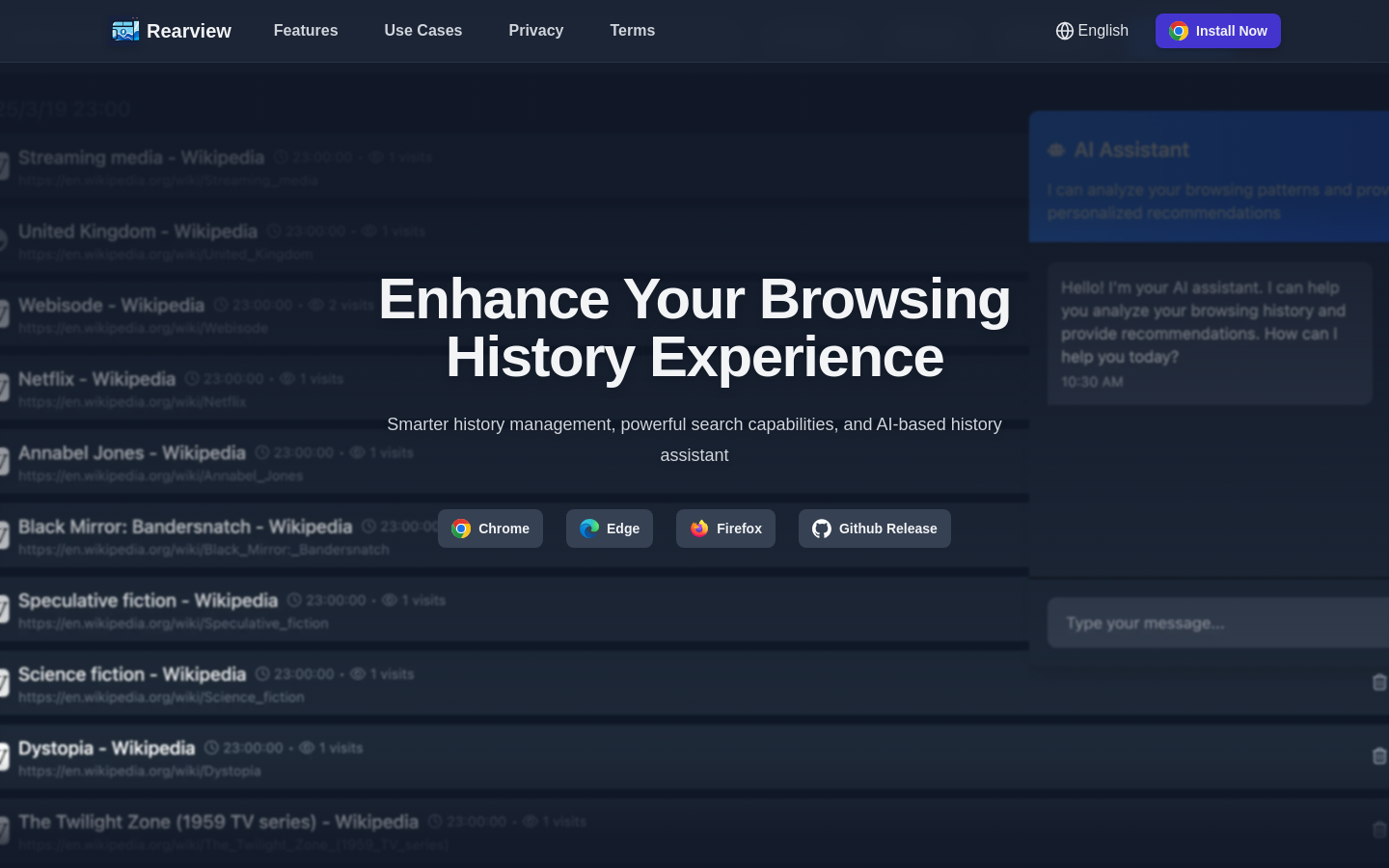This screenshot has height=868, width=1389.
Task: Click the Hello I'm your AI assistant message
Action: click(x=1210, y=334)
